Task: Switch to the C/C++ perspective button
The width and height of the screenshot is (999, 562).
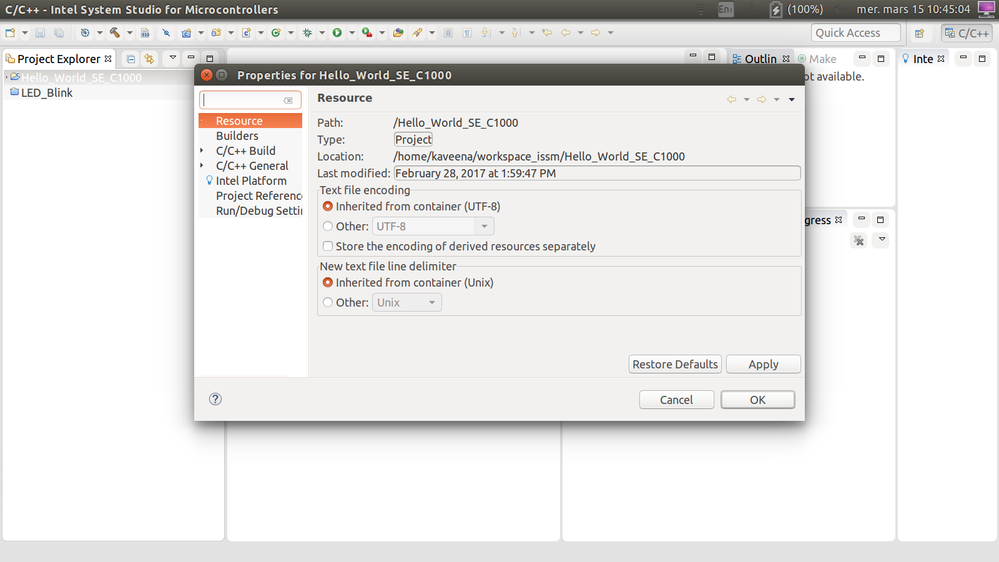Action: coord(967,33)
